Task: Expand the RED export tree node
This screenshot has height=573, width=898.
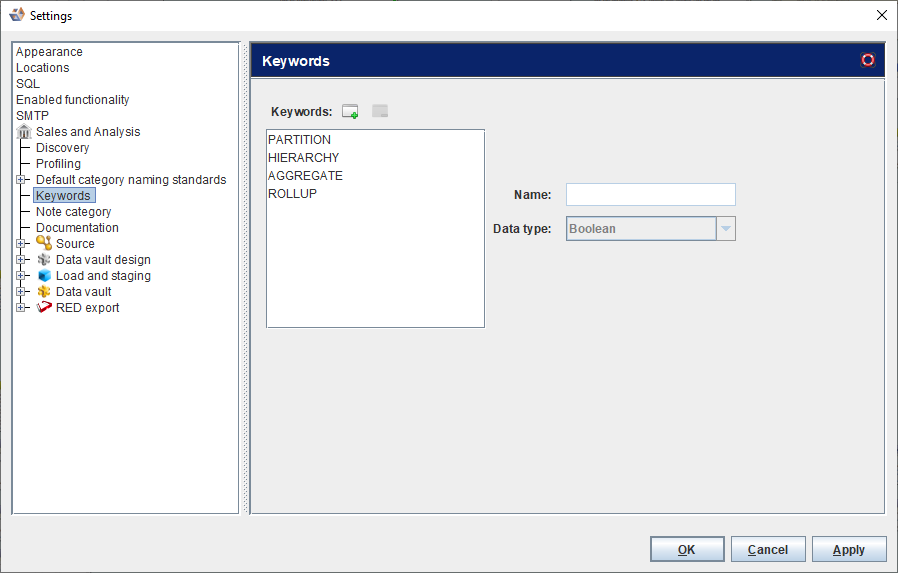Action: 21,308
